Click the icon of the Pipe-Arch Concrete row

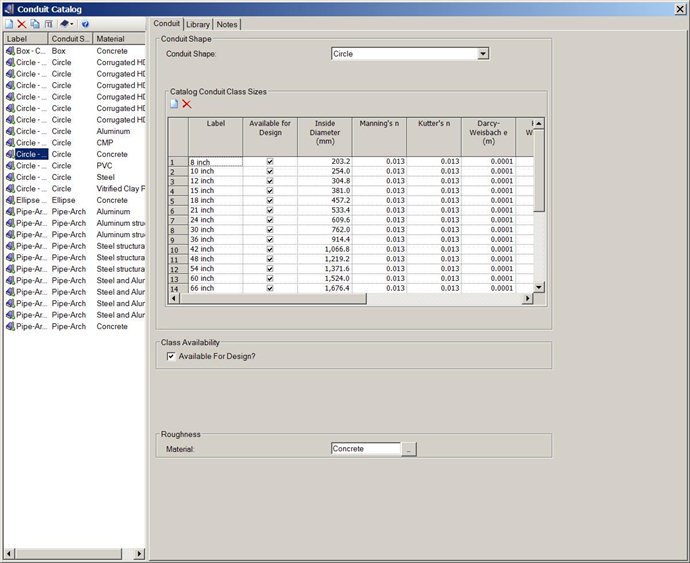10,326
